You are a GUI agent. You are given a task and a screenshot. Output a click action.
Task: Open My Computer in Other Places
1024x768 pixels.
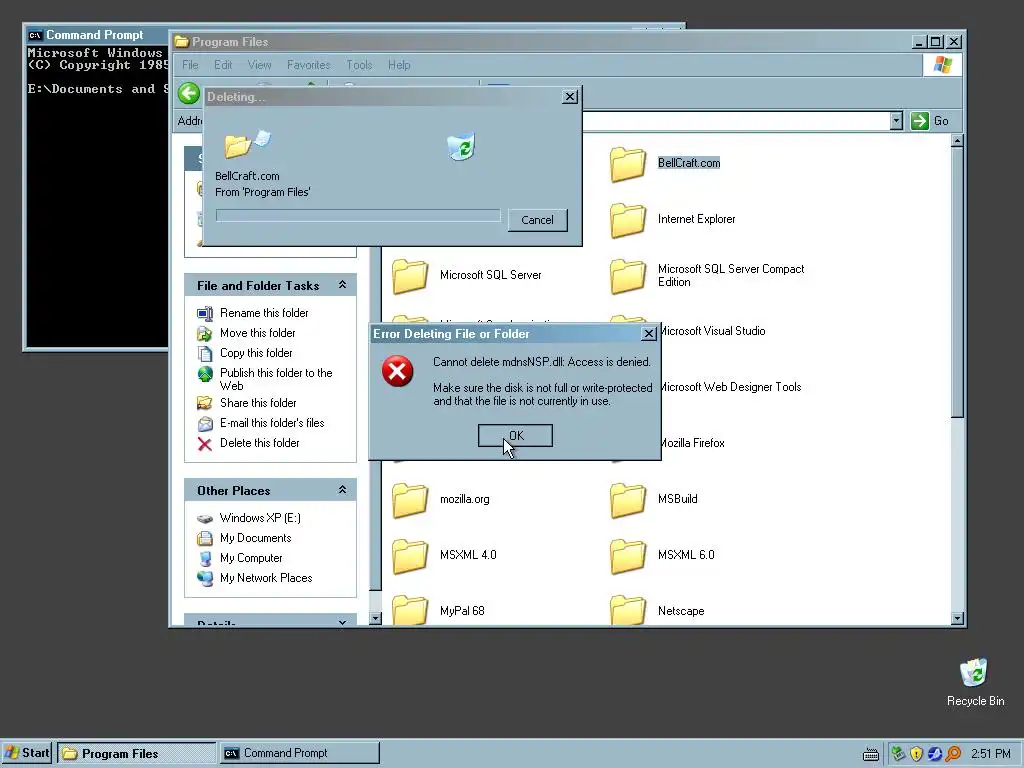240,558
